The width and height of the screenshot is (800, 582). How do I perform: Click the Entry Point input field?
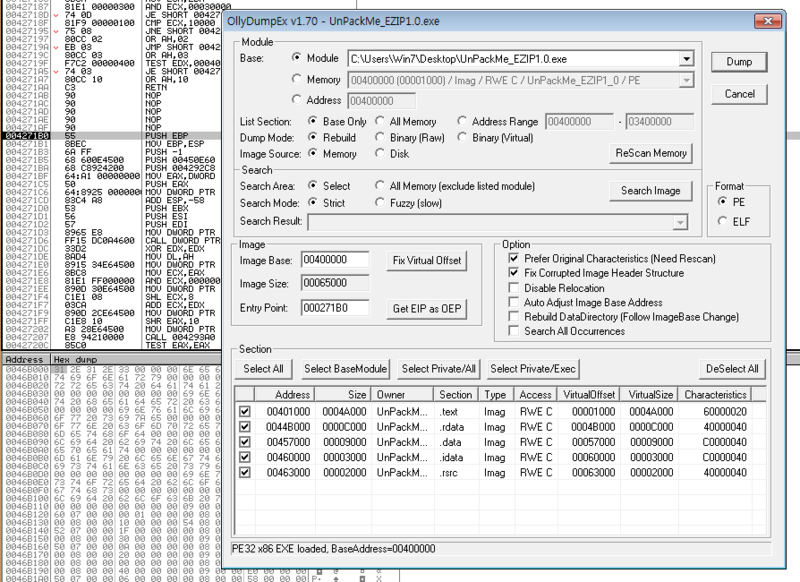(x=335, y=308)
